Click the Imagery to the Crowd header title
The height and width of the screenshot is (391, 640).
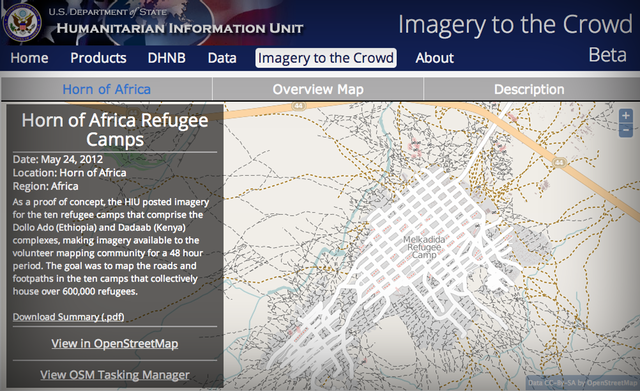click(515, 24)
